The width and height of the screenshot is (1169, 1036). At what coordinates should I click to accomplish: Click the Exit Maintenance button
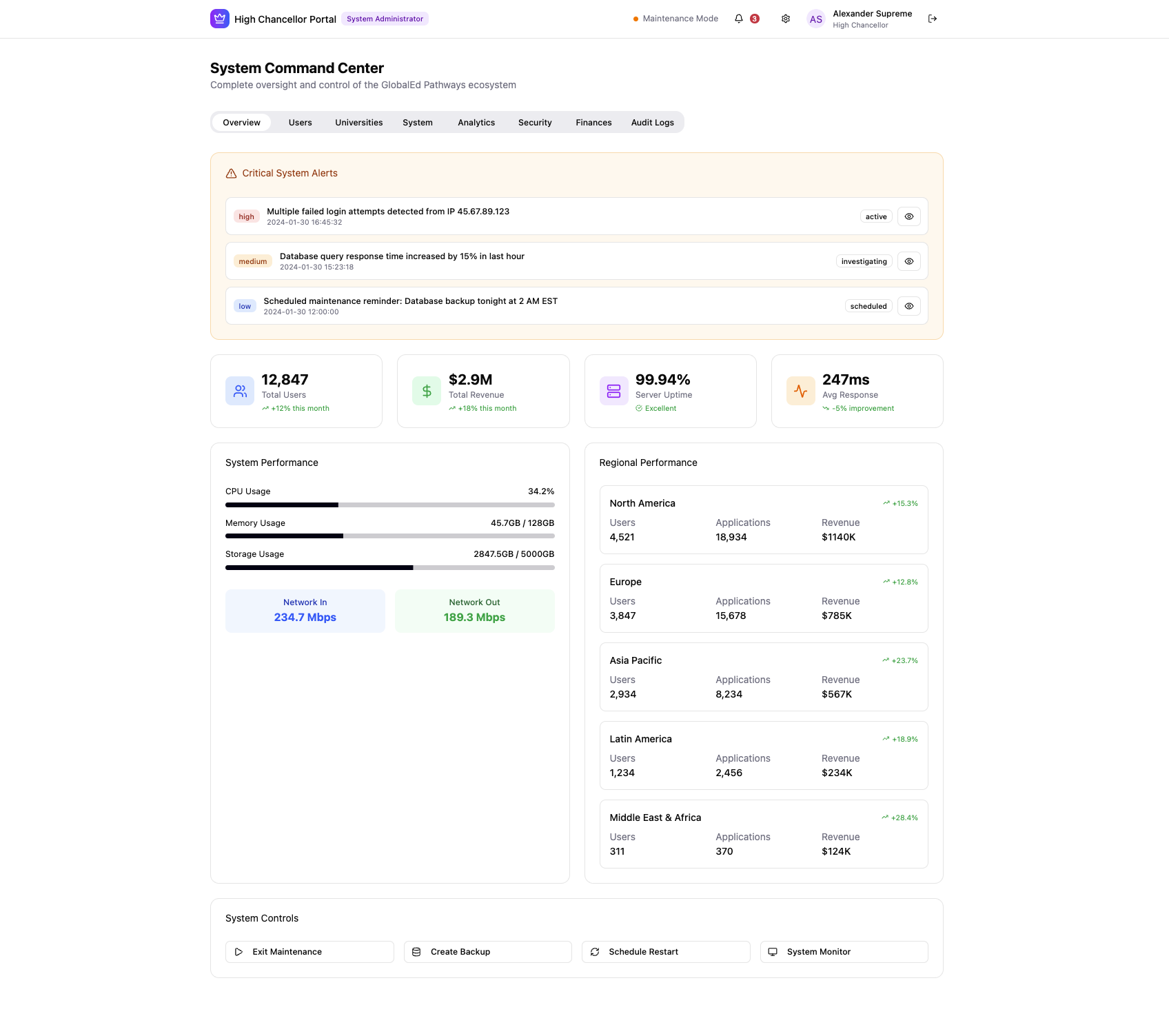(309, 952)
